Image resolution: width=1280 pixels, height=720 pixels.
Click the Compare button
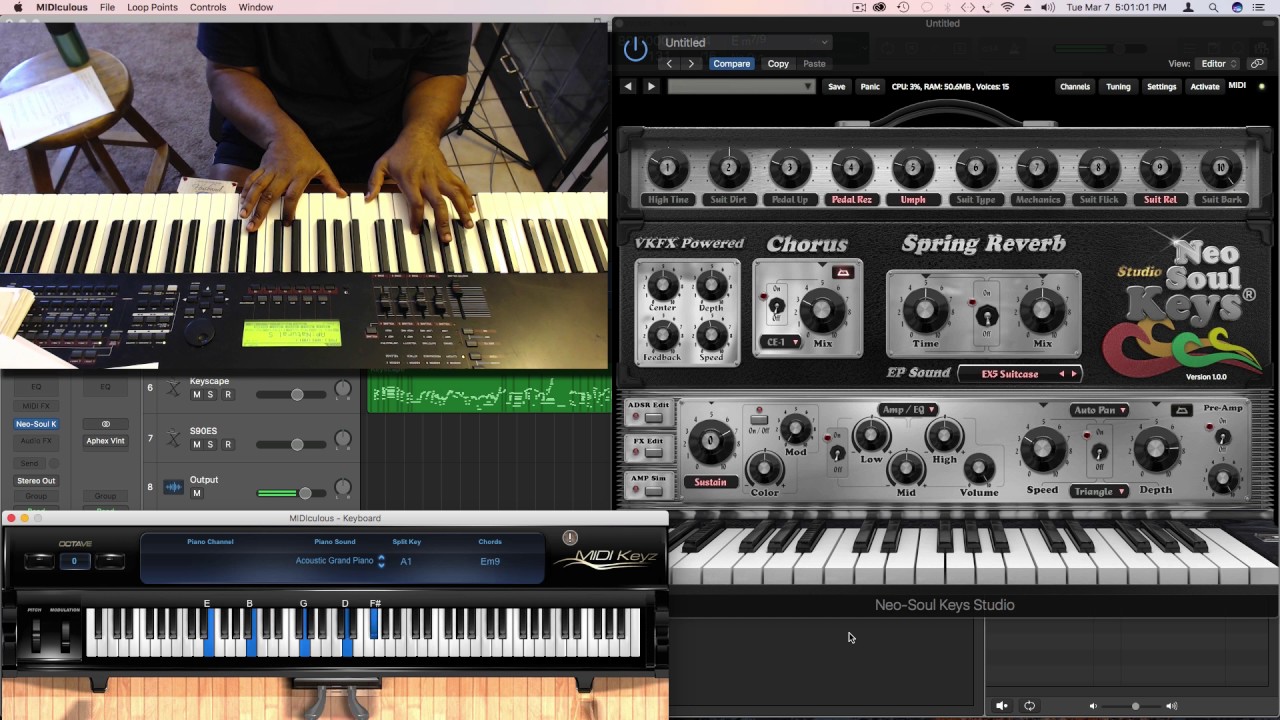731,64
